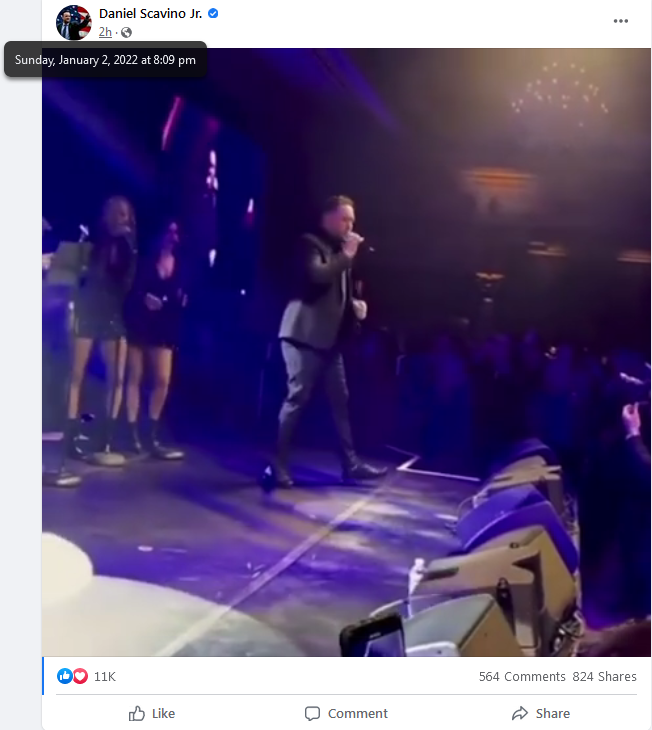Click the Like button label
652x730 pixels.
click(163, 713)
